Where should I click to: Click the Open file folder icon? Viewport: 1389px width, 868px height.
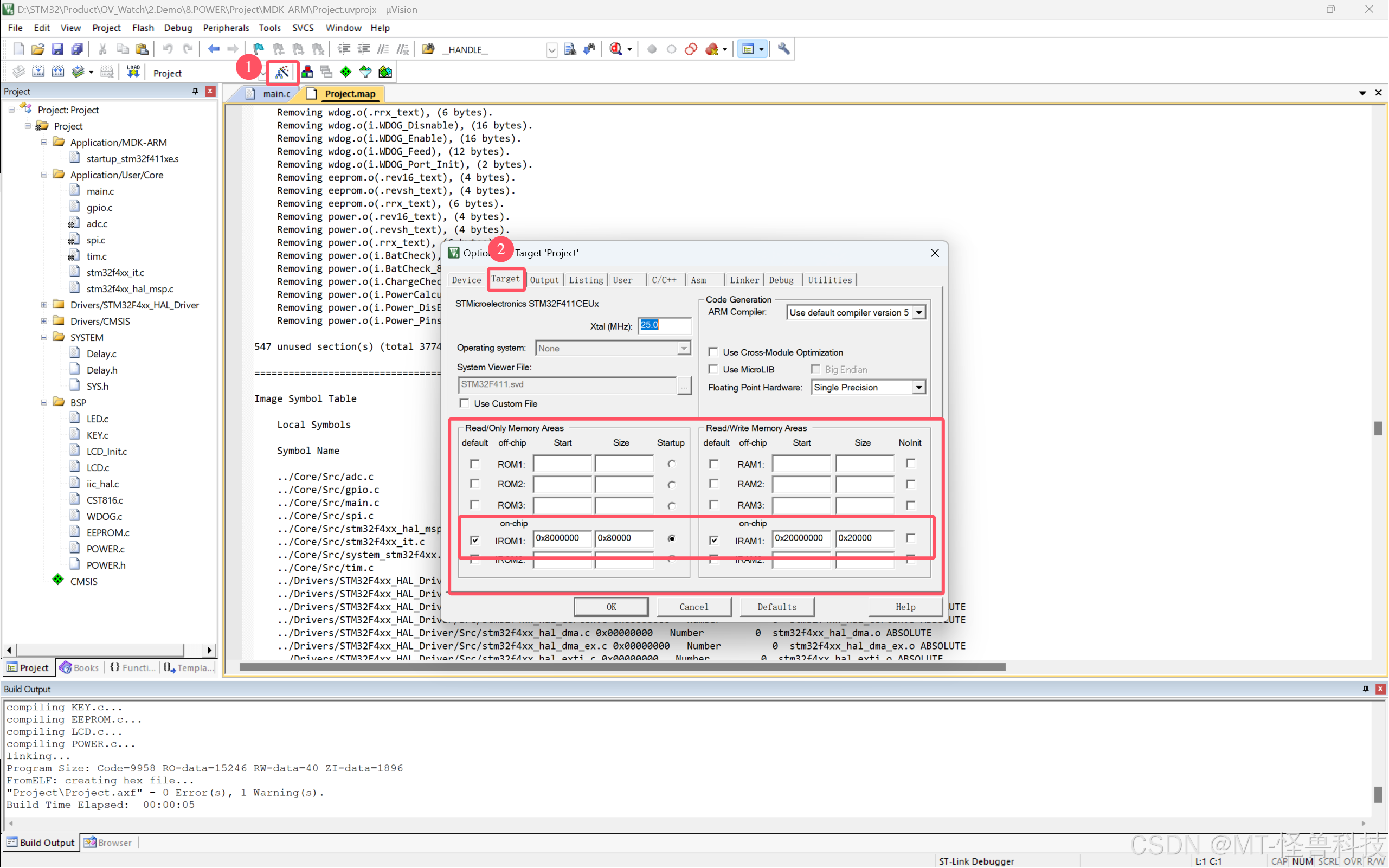tap(38, 49)
